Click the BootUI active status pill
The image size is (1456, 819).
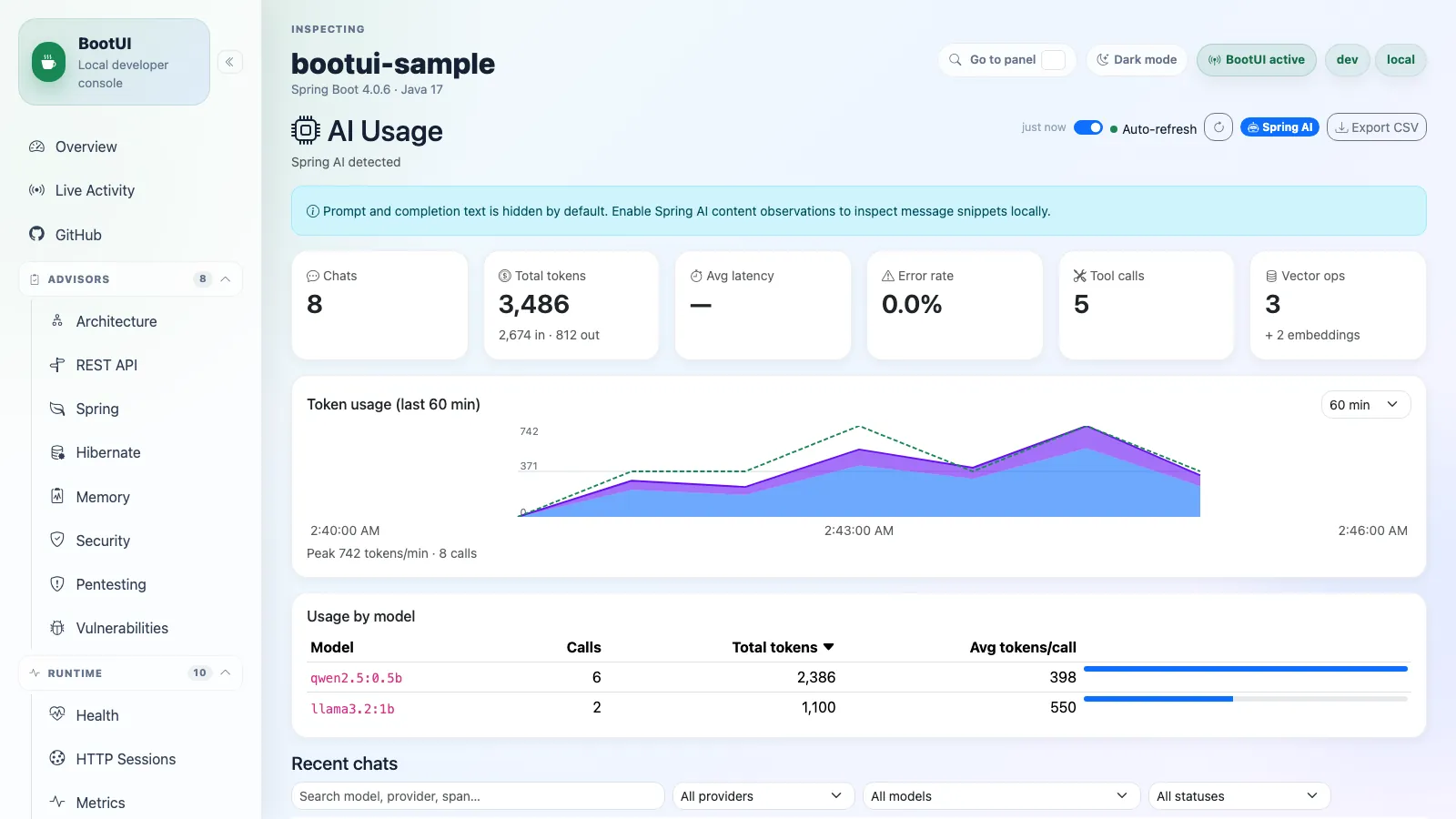coord(1256,60)
